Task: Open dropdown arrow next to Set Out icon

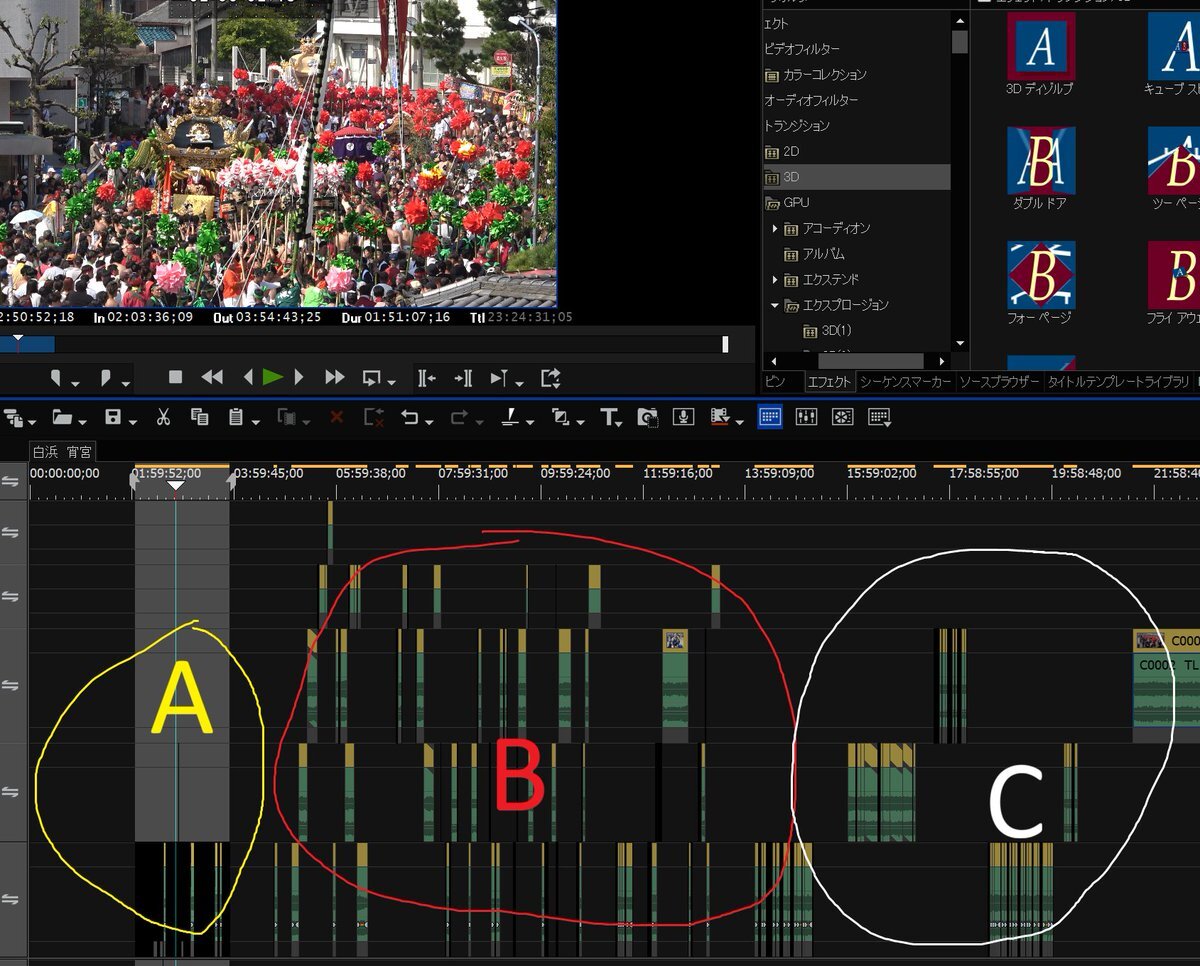Action: click(126, 383)
